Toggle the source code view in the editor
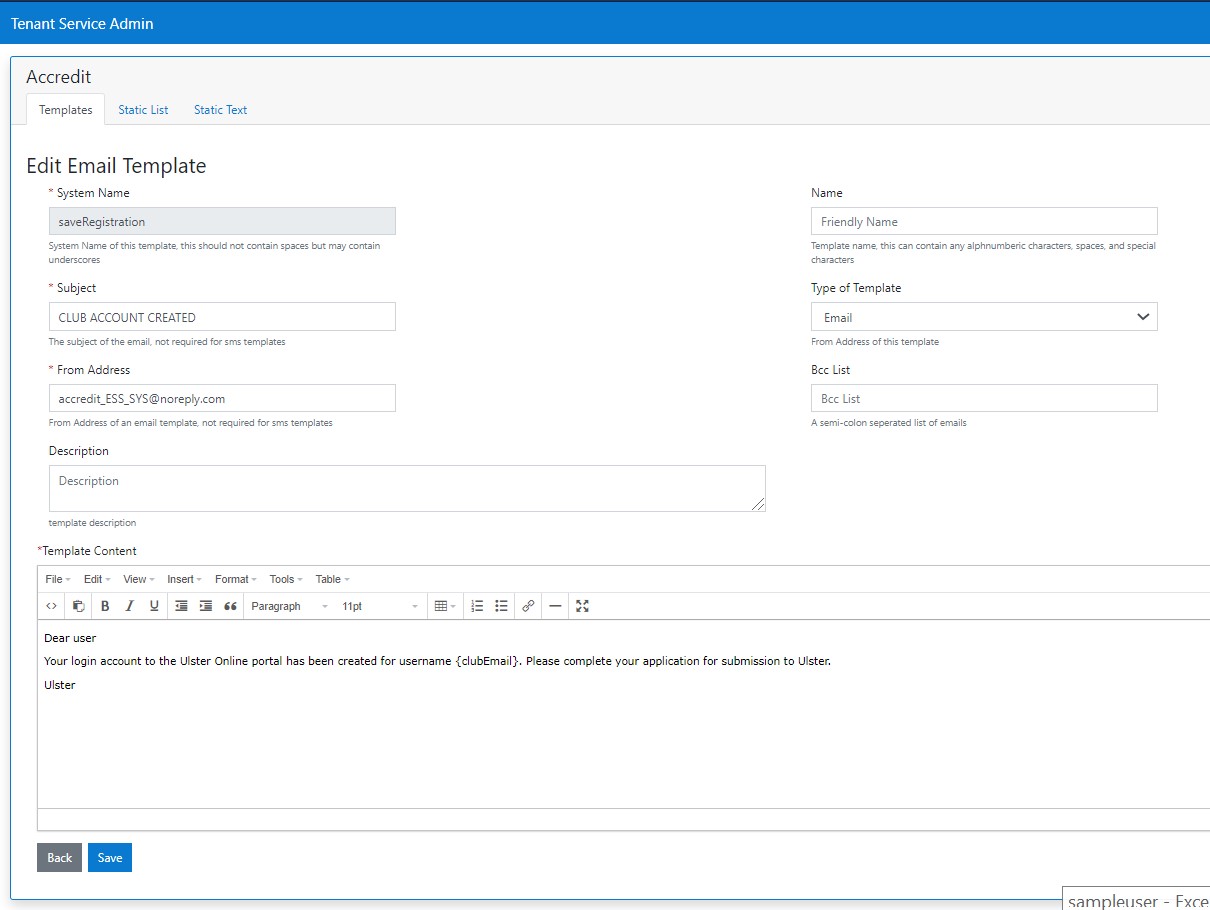Image resolution: width=1210 pixels, height=910 pixels. pyautogui.click(x=51, y=606)
